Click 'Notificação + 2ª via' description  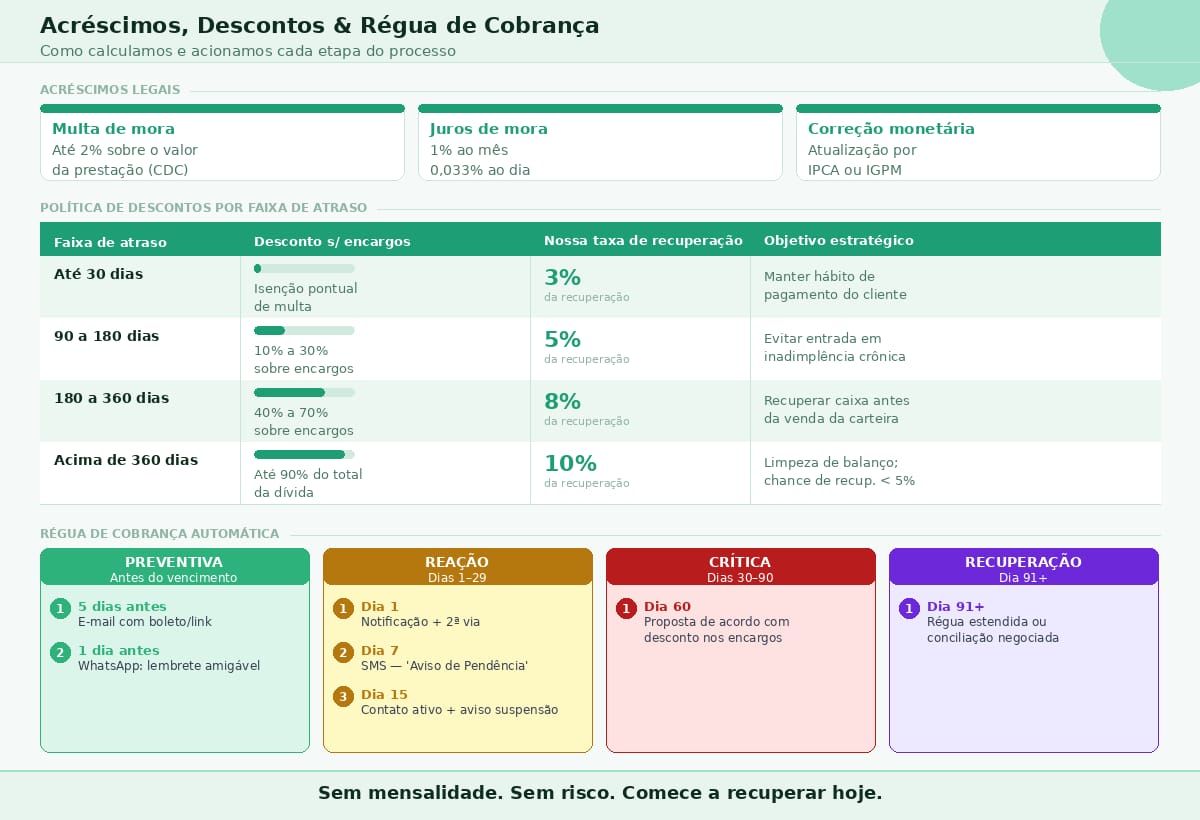420,622
